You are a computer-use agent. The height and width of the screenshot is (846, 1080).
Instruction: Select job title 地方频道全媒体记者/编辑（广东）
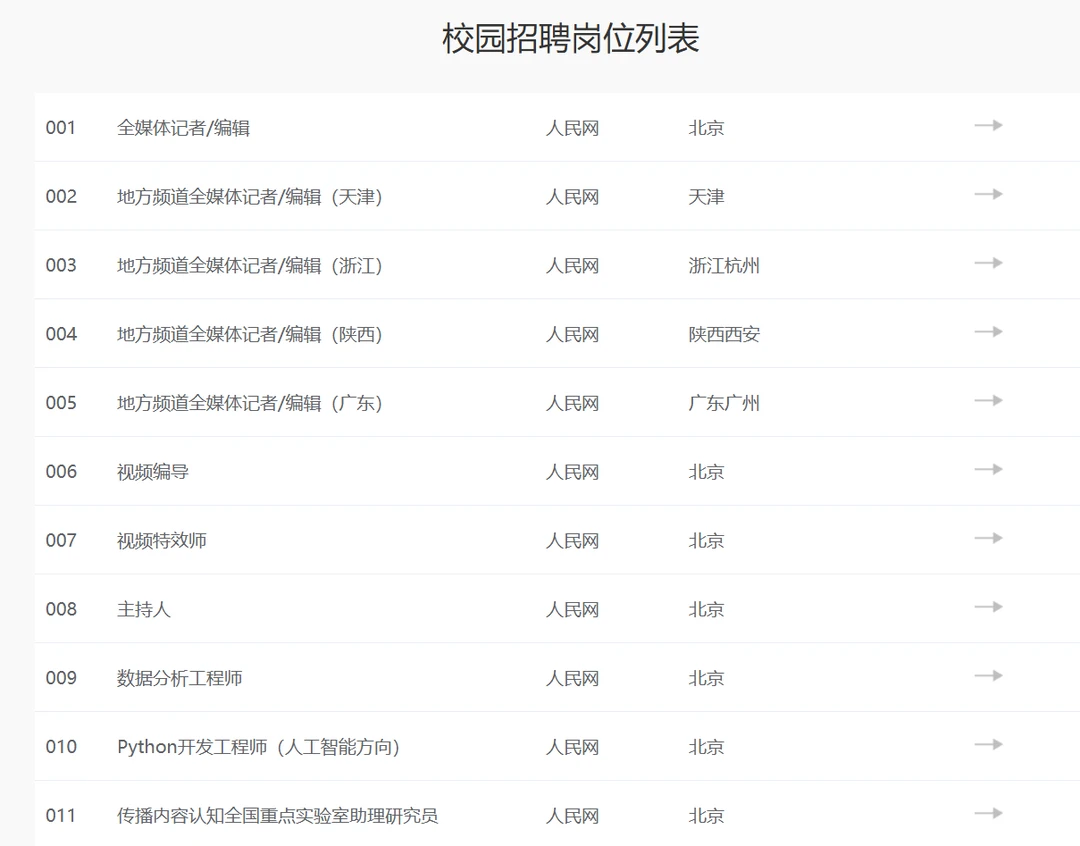tap(250, 403)
